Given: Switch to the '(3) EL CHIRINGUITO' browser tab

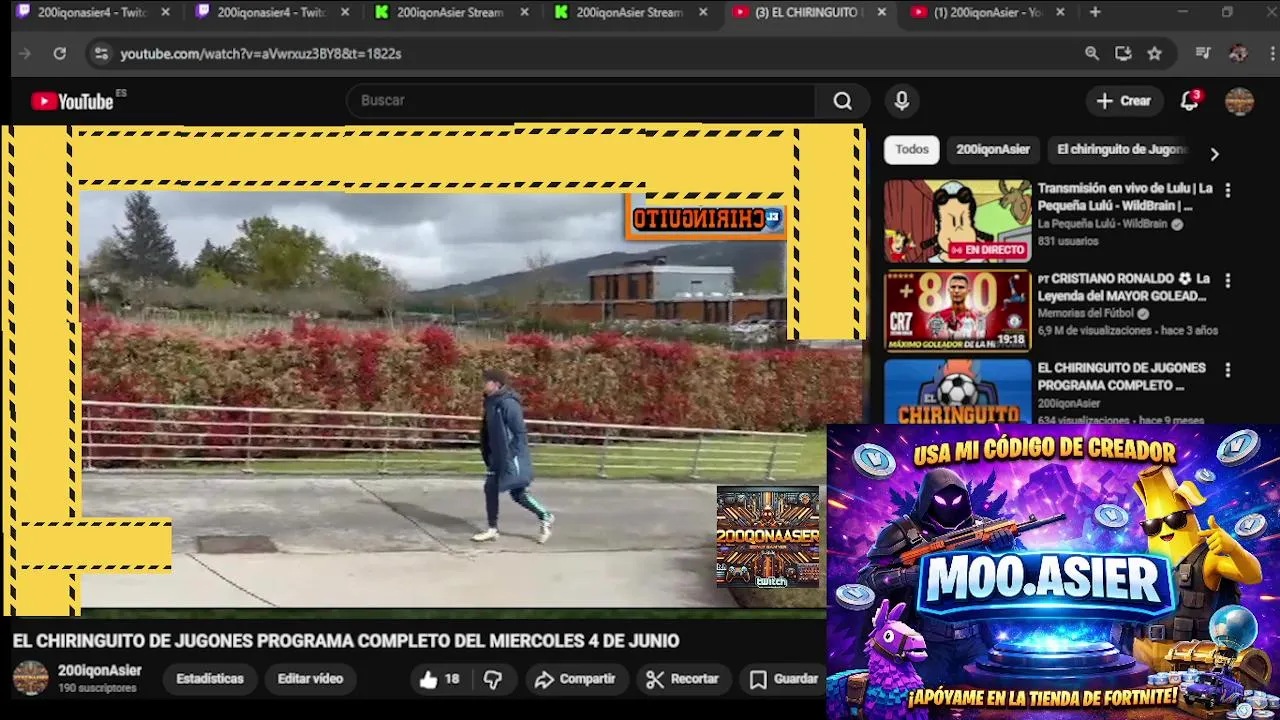Looking at the screenshot, I should [807, 12].
